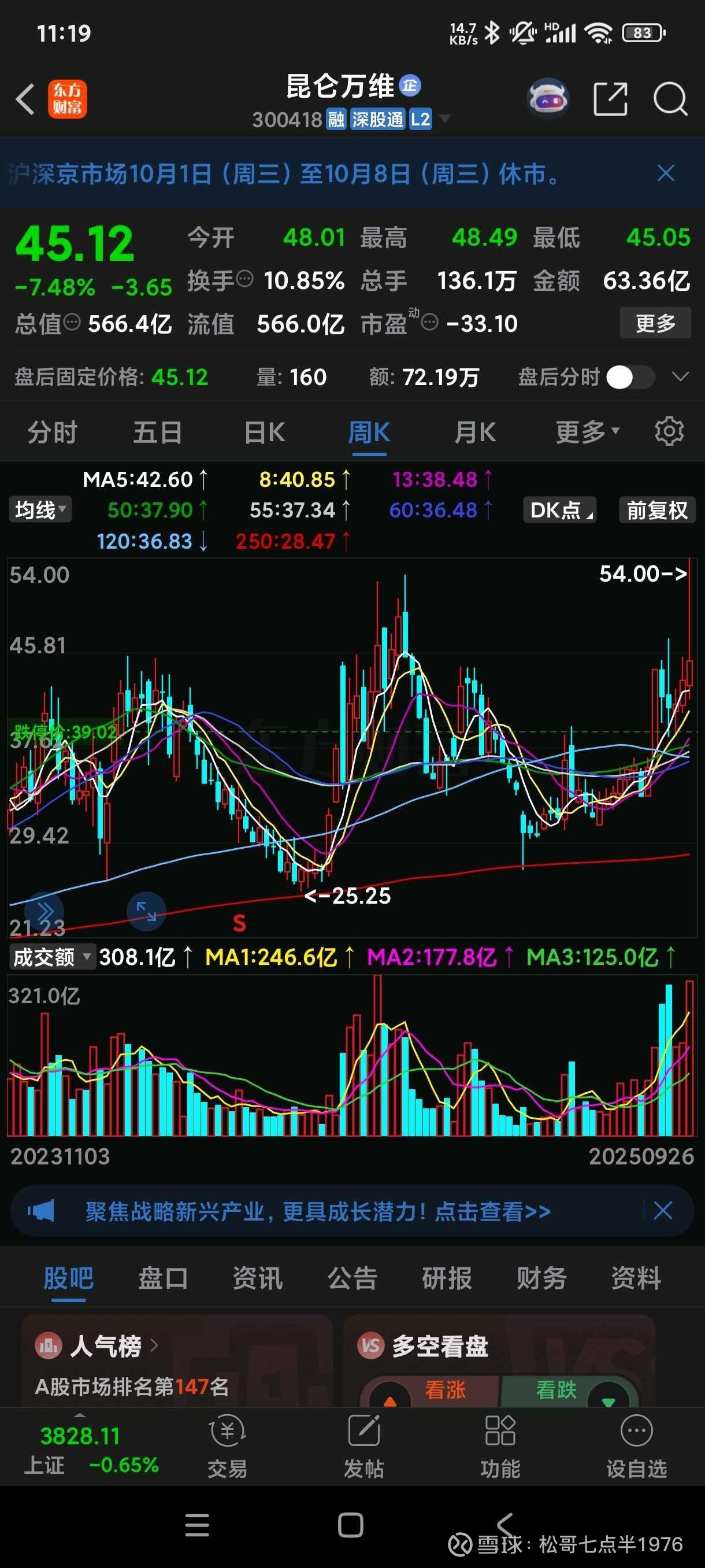Vote 看涨 in 多空看盘

pyautogui.click(x=431, y=1391)
